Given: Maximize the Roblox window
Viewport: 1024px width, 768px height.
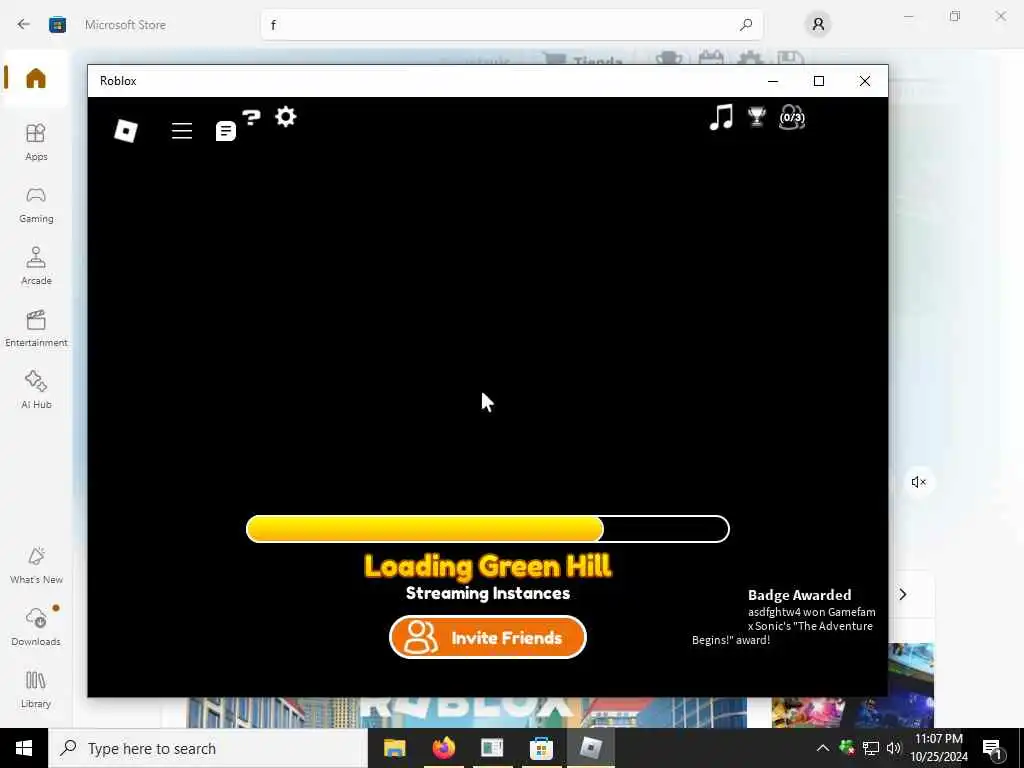Looking at the screenshot, I should pyautogui.click(x=818, y=81).
